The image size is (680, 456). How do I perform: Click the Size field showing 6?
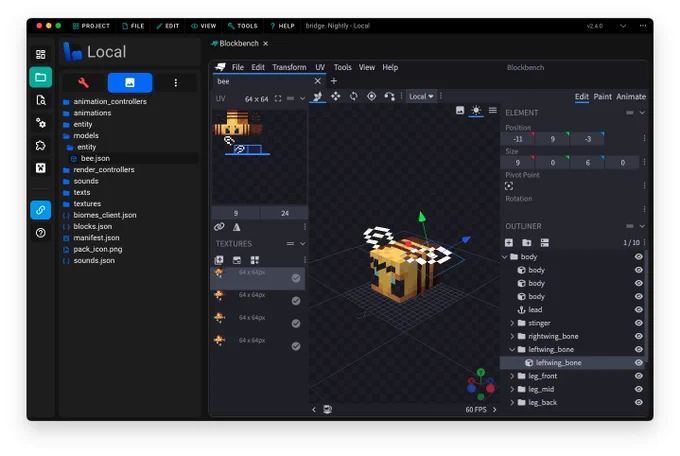(x=588, y=163)
